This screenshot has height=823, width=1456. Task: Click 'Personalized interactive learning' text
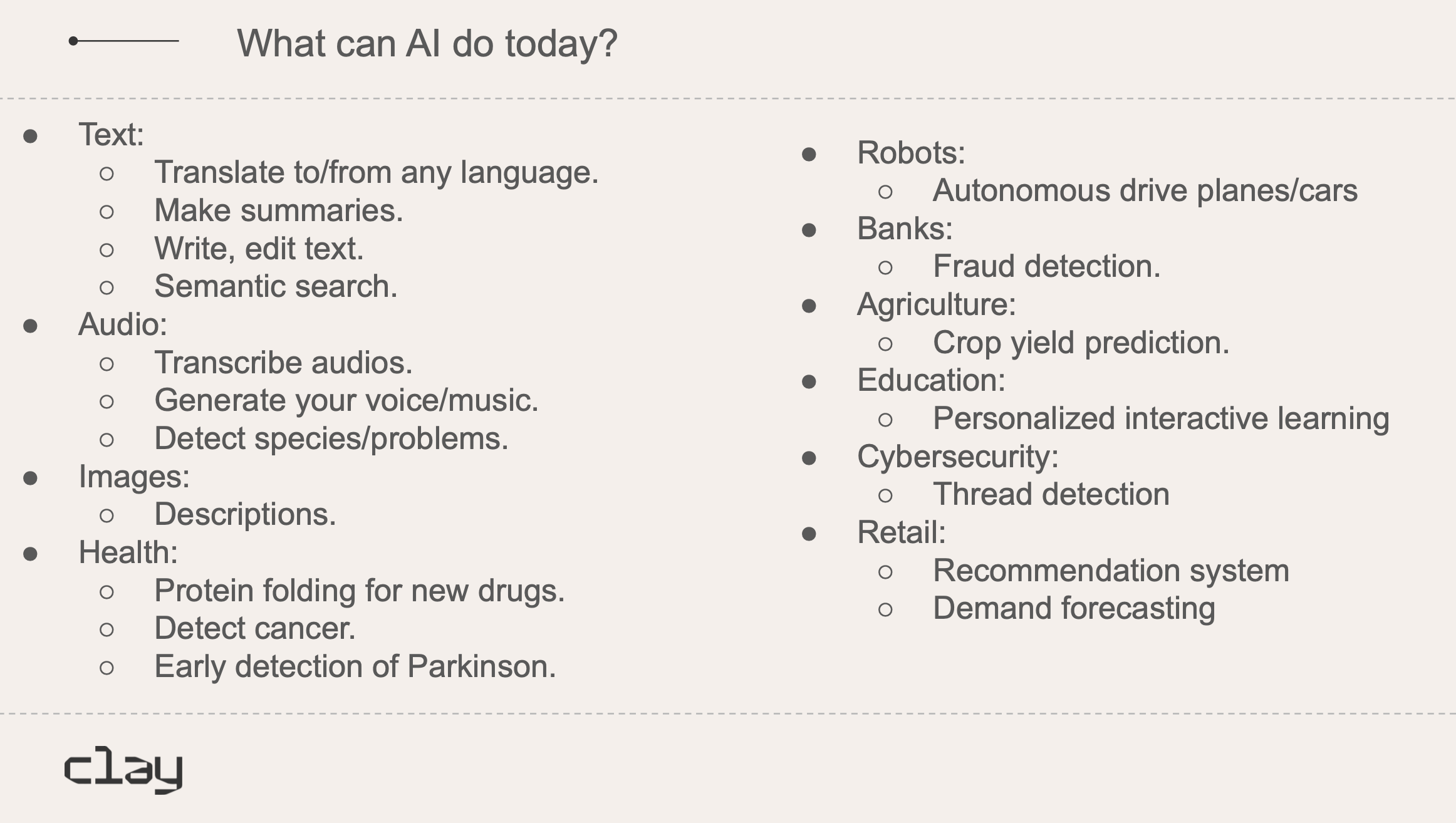1161,418
